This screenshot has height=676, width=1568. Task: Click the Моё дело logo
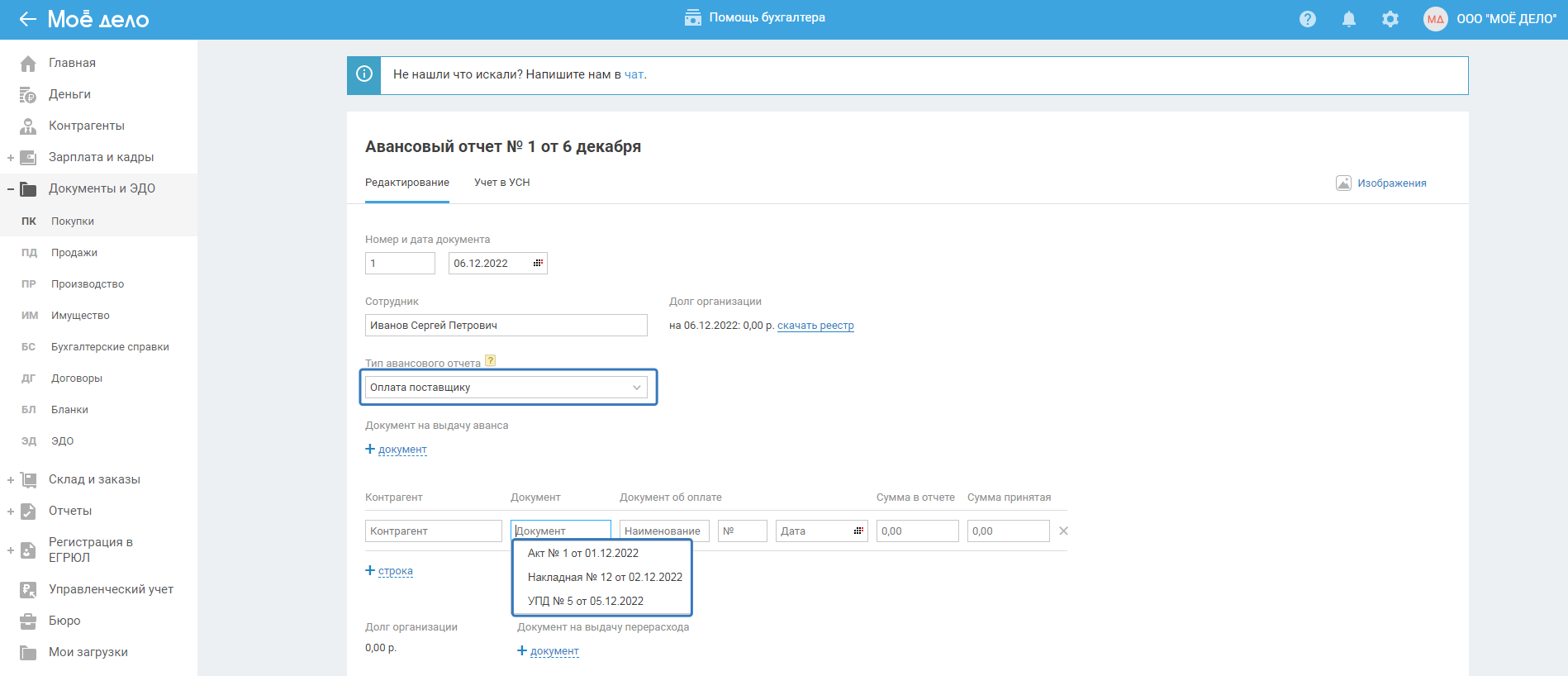[98, 19]
